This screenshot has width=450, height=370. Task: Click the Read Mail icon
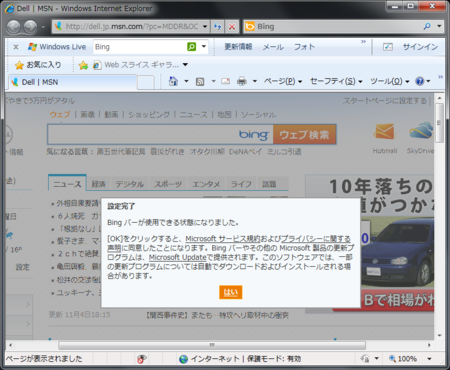coord(226,81)
